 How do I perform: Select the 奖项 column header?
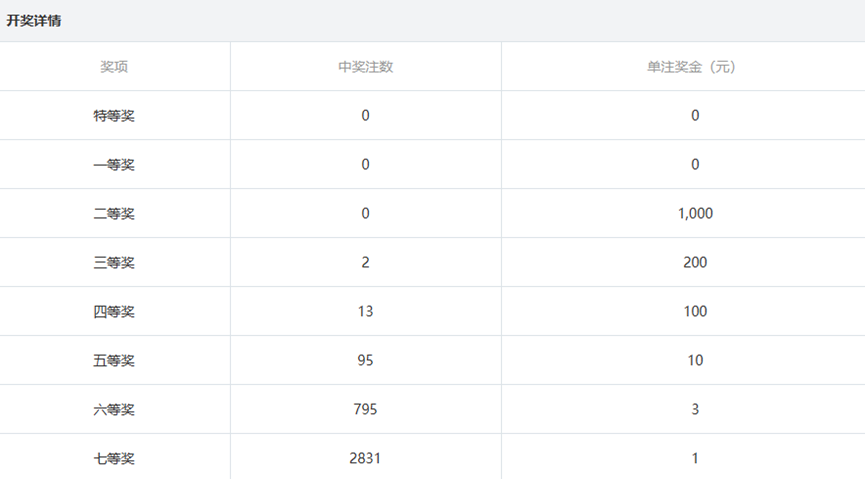(x=114, y=67)
